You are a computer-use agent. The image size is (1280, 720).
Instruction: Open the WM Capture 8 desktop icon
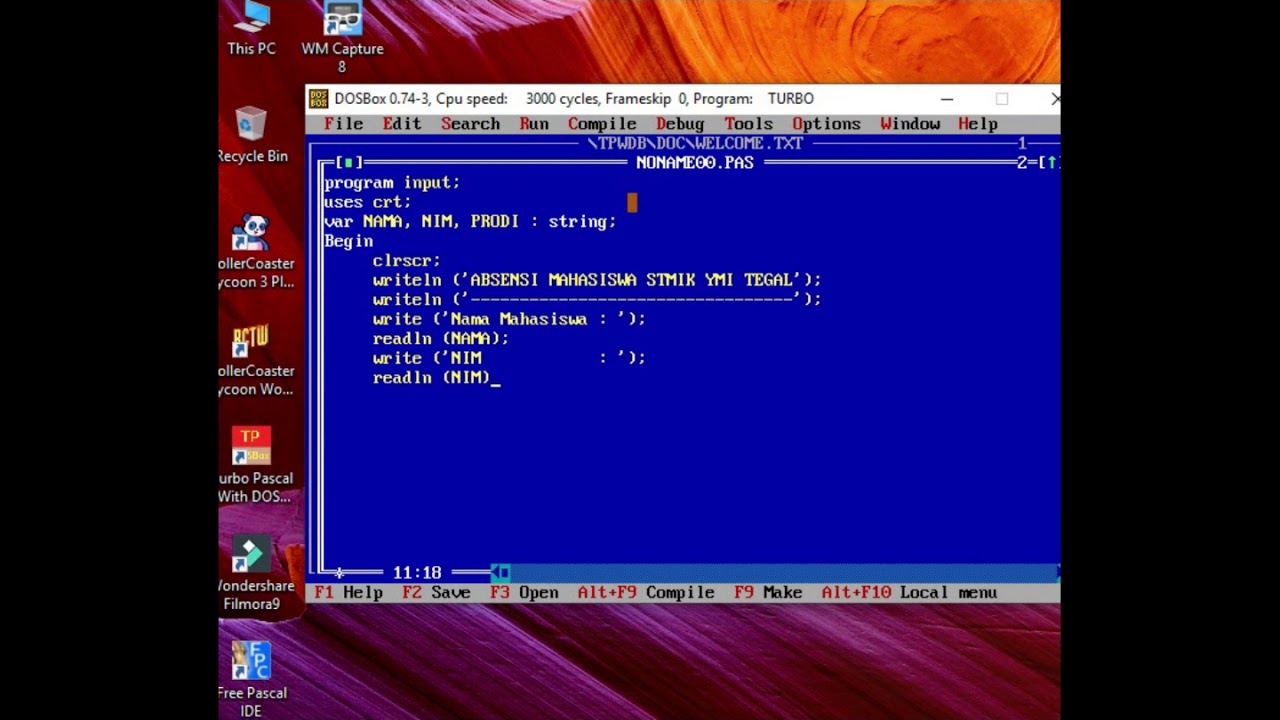click(342, 37)
